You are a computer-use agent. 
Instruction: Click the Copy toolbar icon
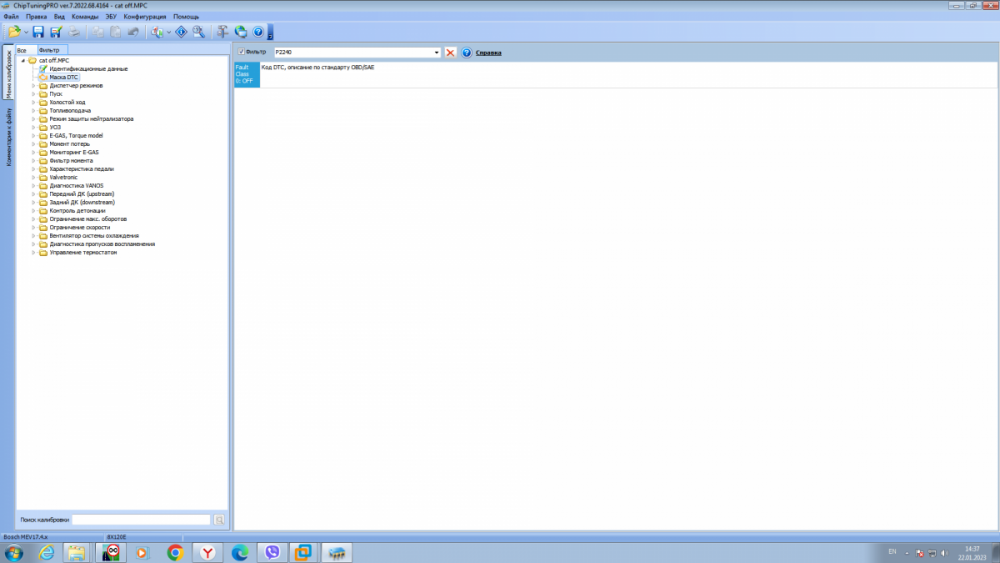[98, 32]
